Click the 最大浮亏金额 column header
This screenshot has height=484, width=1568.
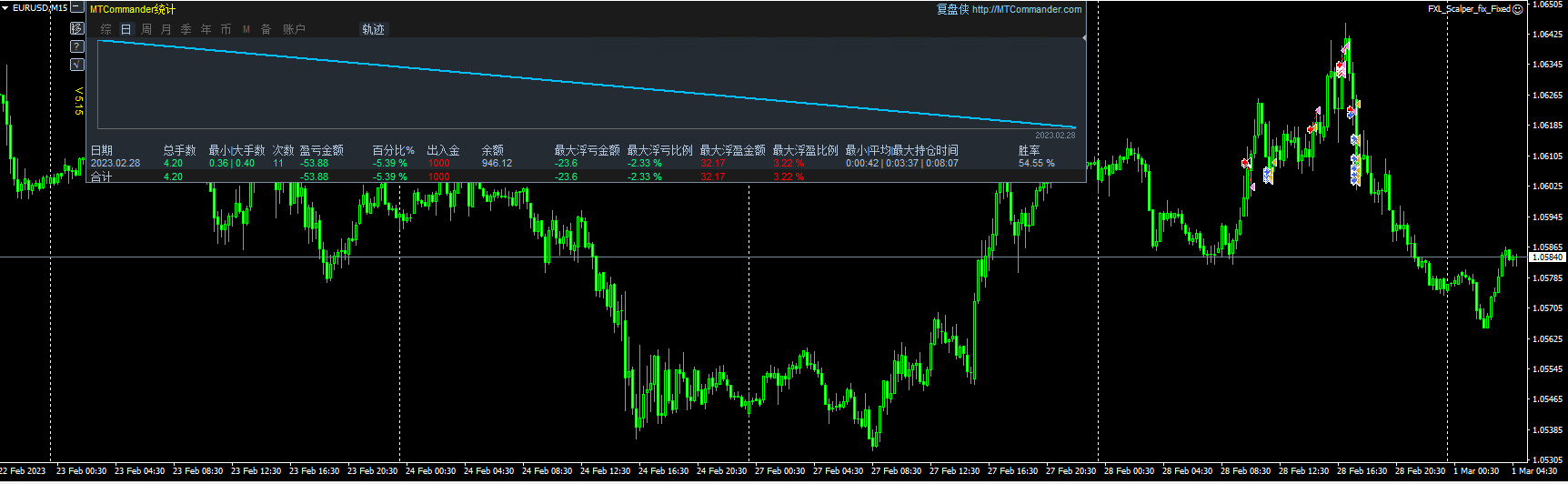coord(588,150)
